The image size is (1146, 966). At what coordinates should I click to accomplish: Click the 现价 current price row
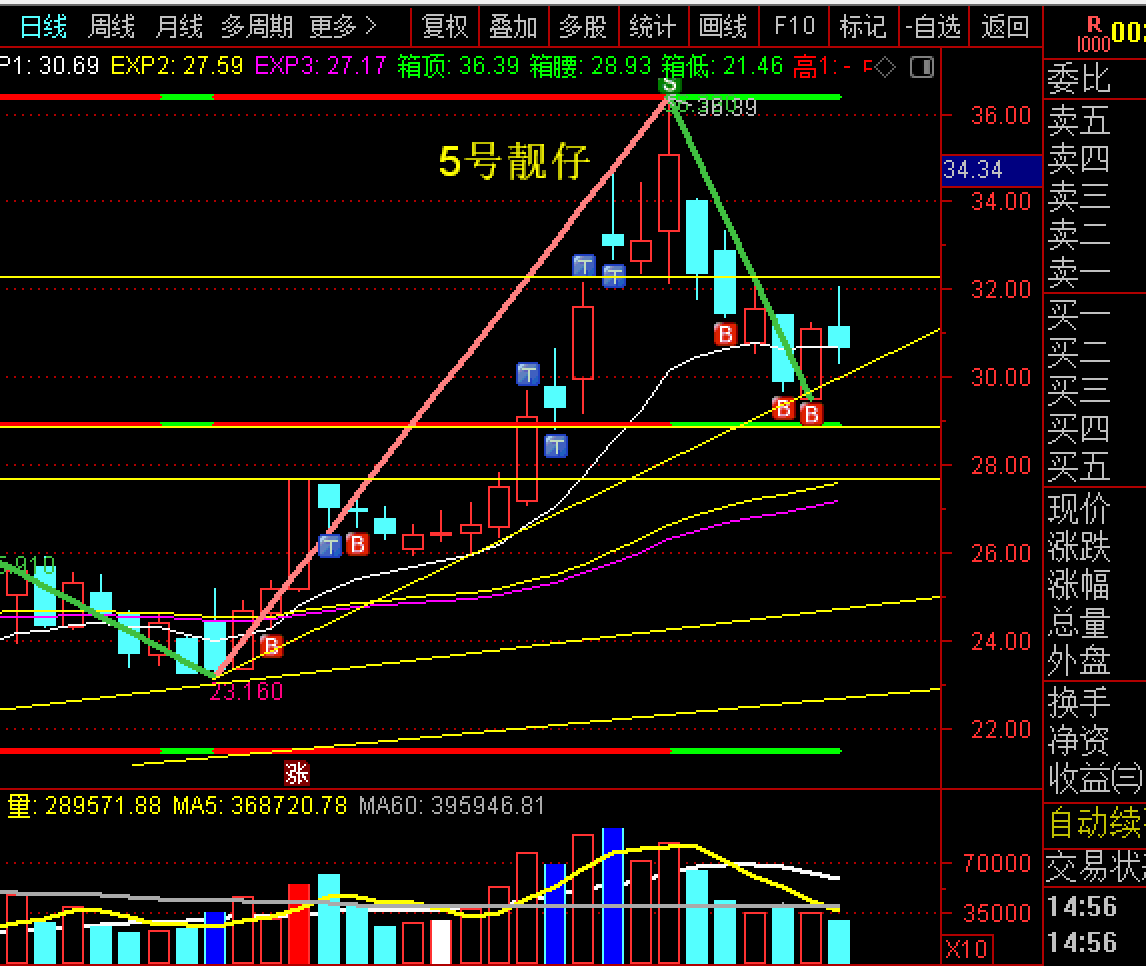[x=1094, y=509]
